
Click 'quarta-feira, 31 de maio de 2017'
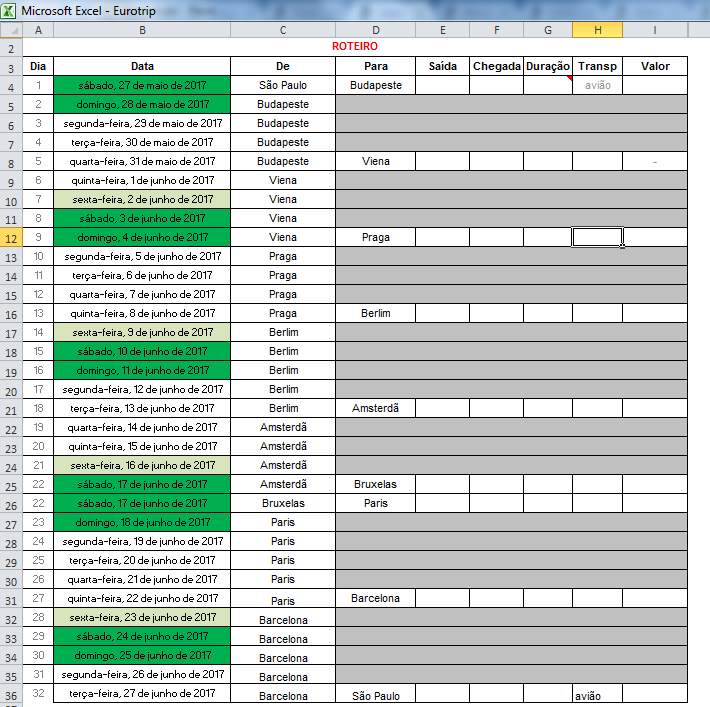[x=142, y=161]
